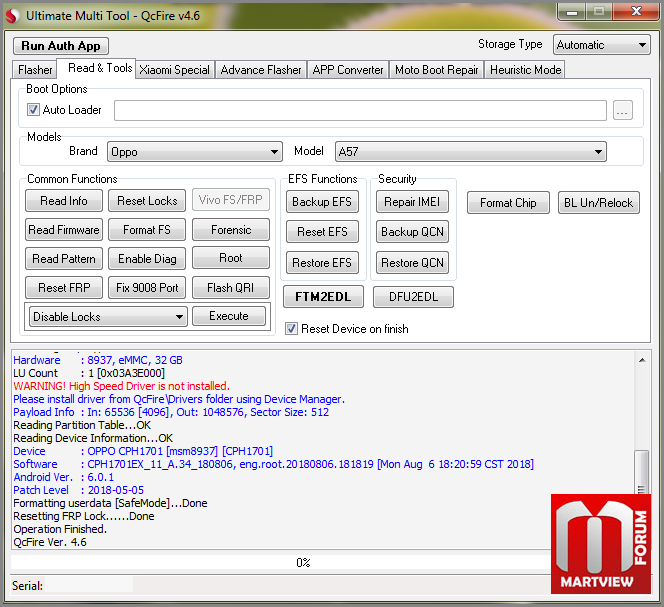Go to Moto Boot Repair tab
Image resolution: width=664 pixels, height=607 pixels.
(x=437, y=70)
